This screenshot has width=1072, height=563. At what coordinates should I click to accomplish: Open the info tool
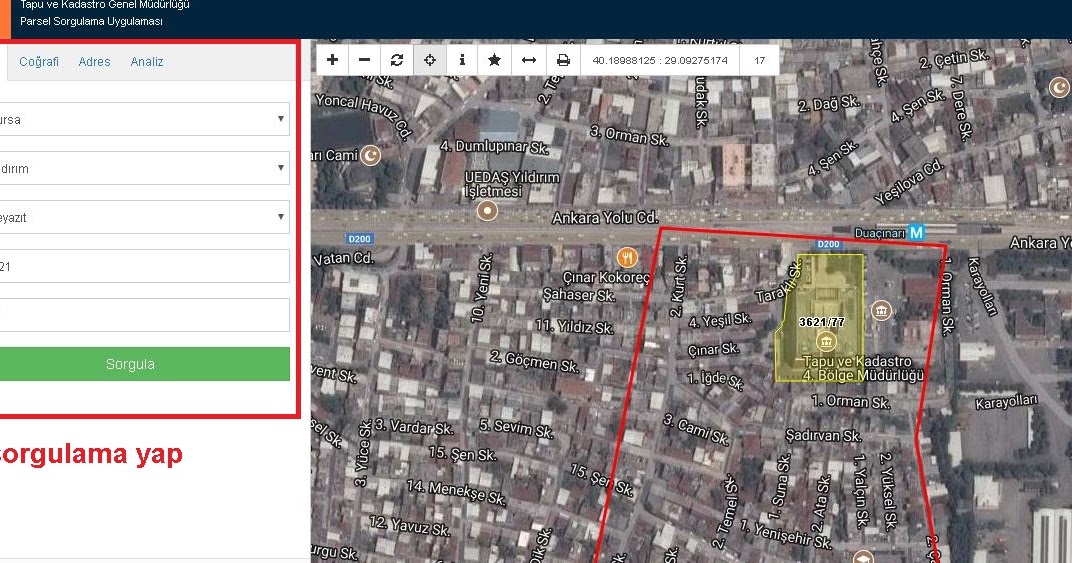point(462,60)
